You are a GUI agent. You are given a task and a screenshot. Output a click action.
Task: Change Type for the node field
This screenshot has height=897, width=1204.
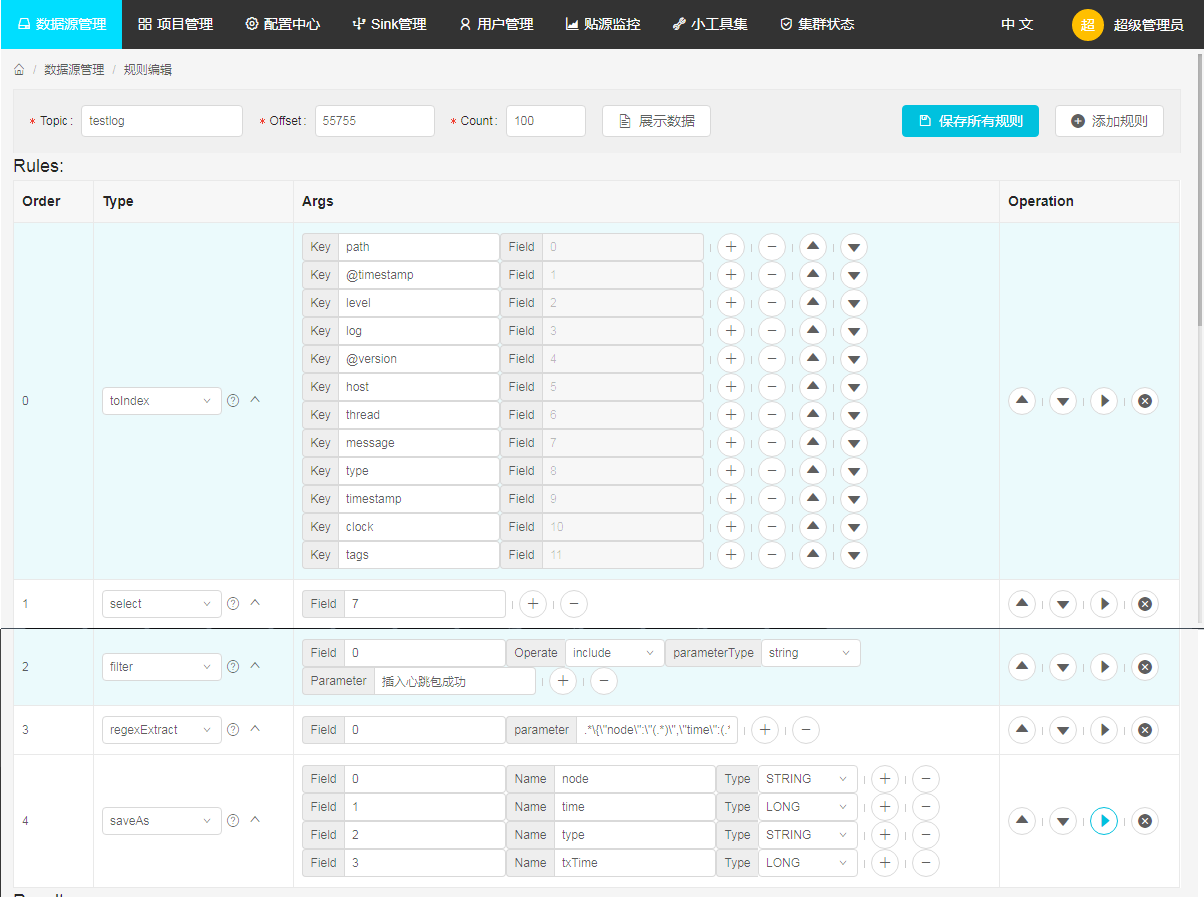(x=808, y=779)
